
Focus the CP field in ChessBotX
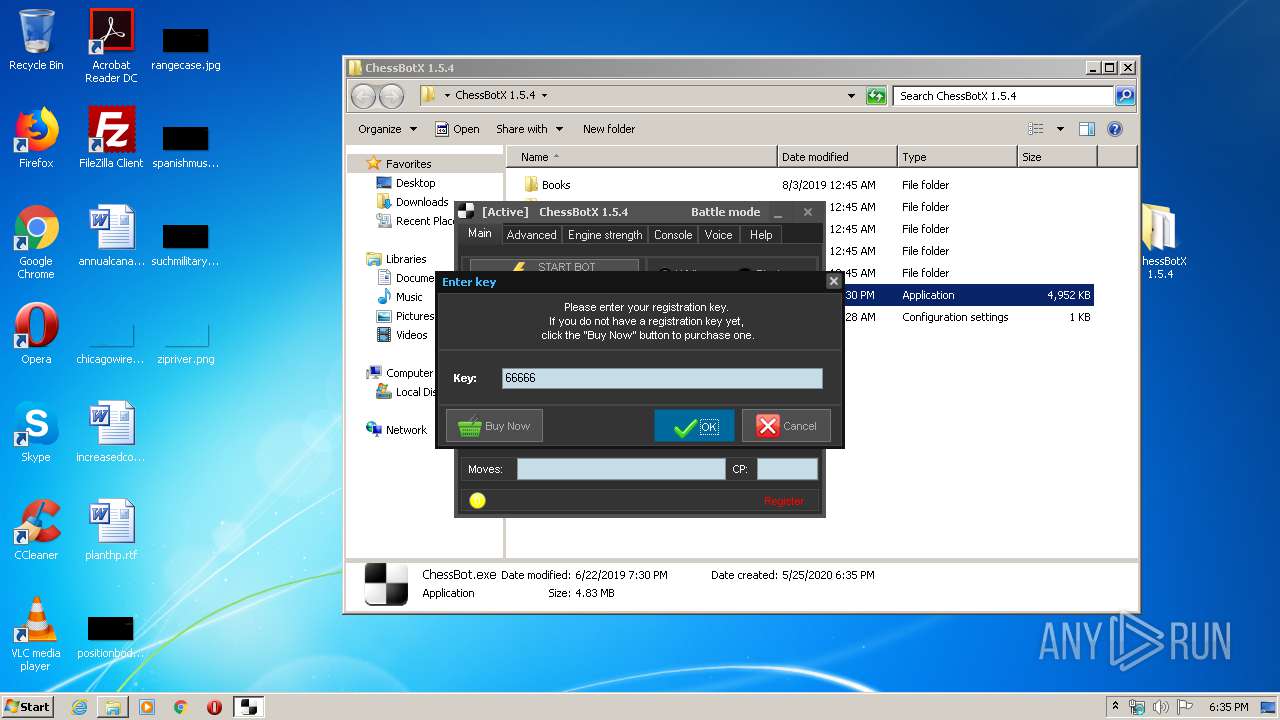pos(787,469)
